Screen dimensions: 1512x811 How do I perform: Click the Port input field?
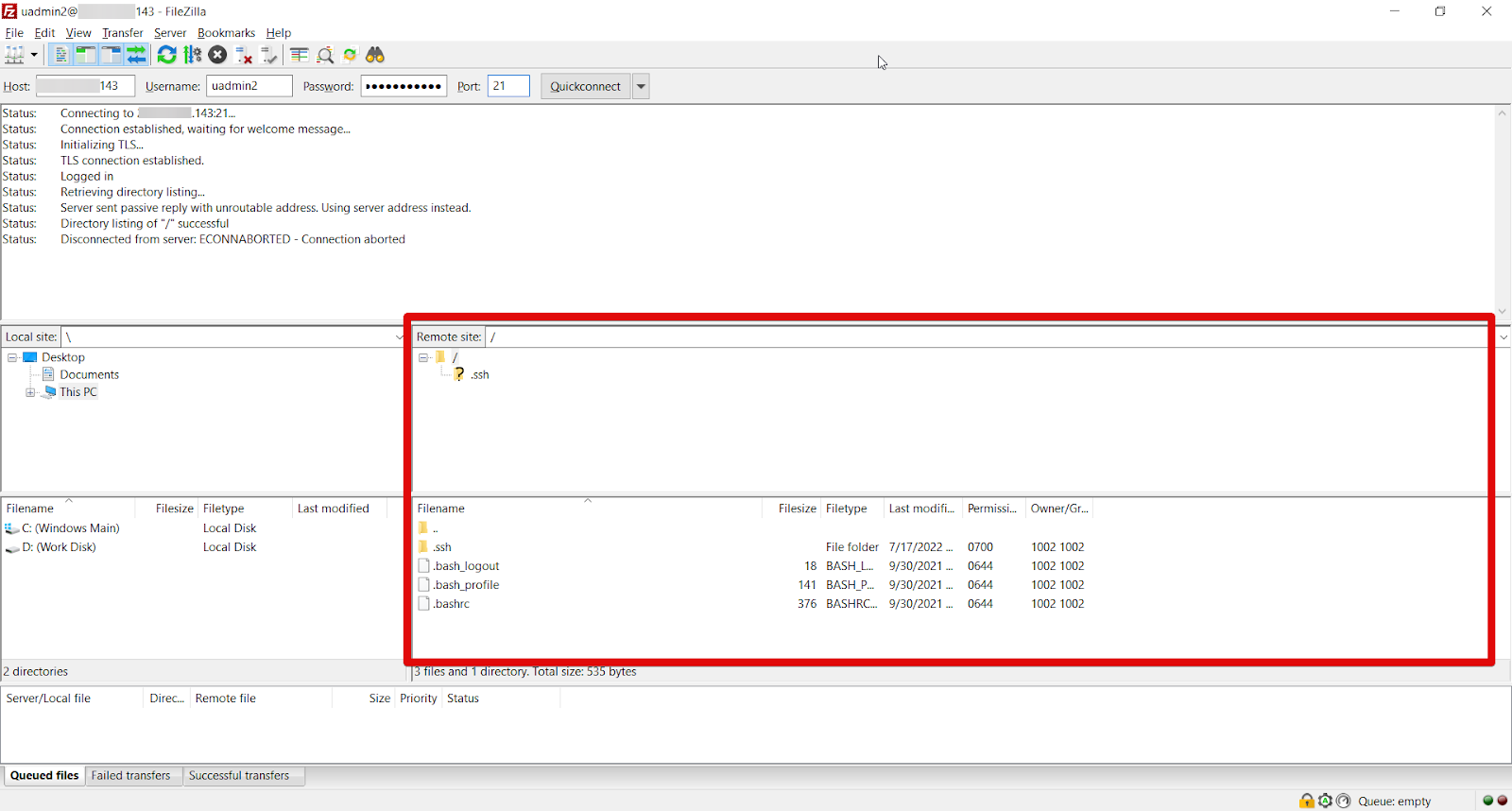508,86
